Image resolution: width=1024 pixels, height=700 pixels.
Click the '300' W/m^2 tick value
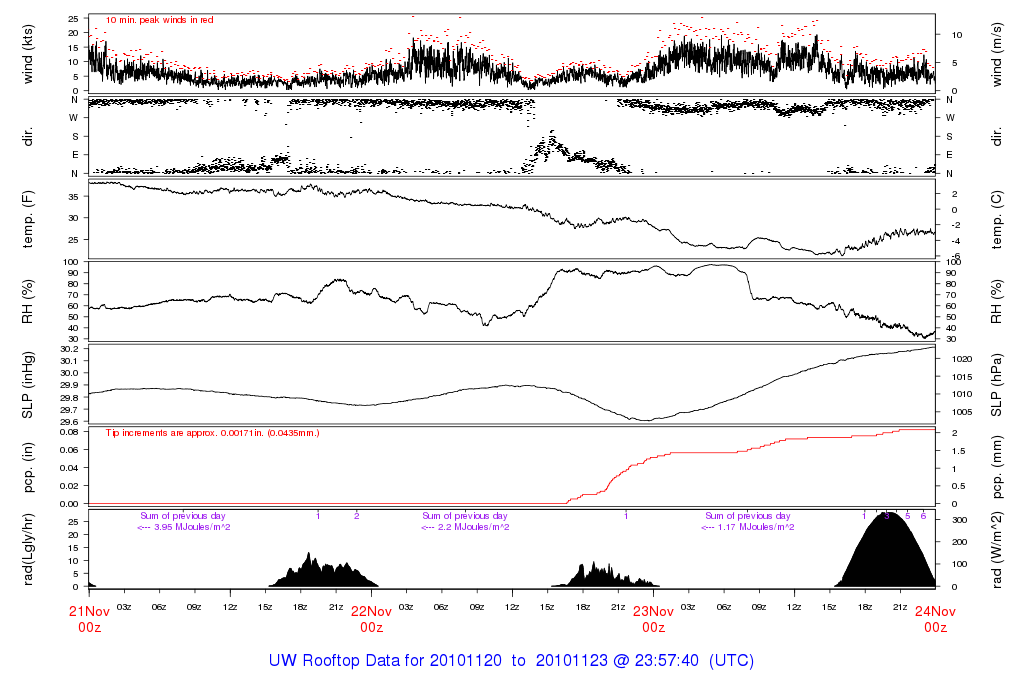(959, 520)
